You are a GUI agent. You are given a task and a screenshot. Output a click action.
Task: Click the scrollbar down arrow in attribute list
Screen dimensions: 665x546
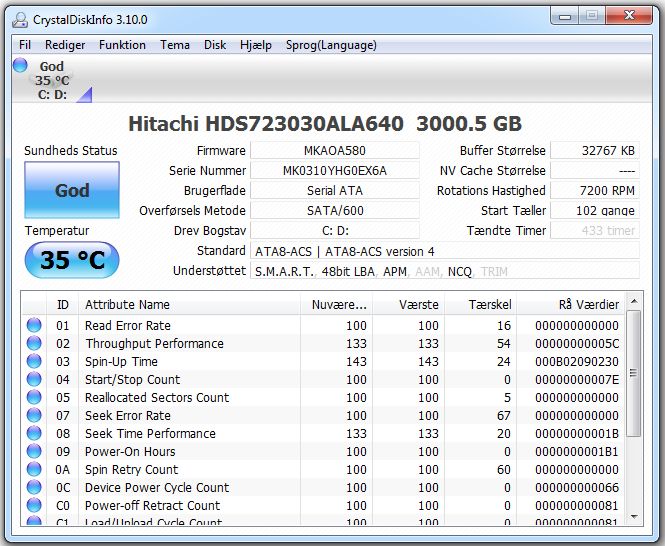[632, 517]
